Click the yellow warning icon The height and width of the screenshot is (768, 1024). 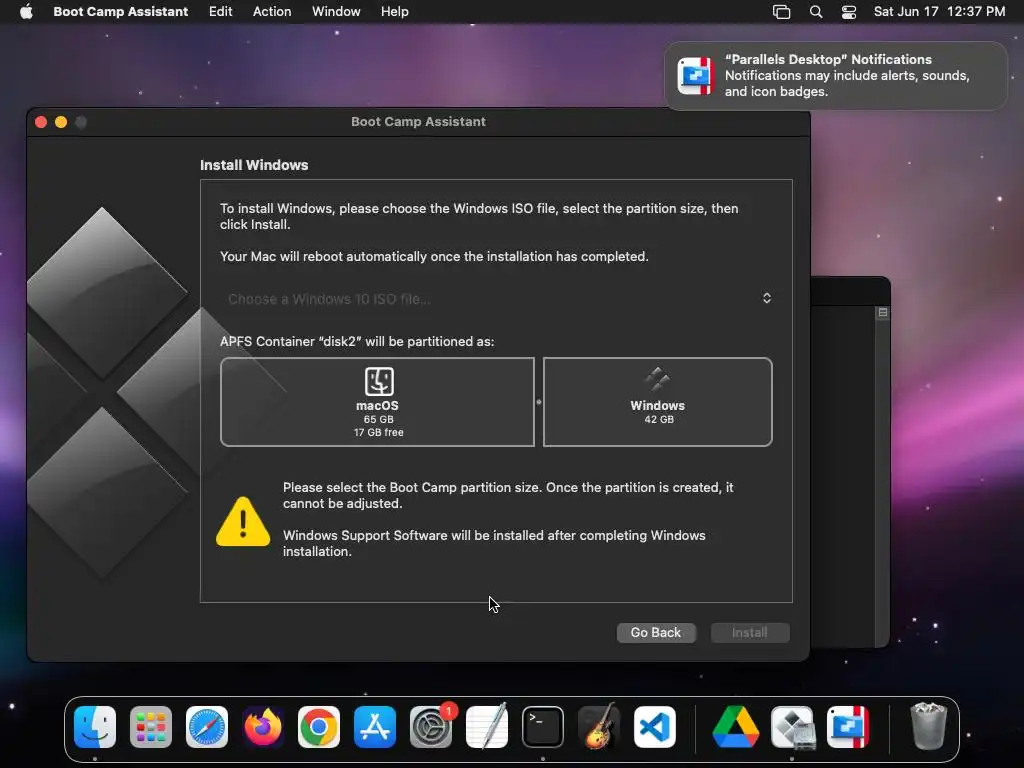coord(243,521)
